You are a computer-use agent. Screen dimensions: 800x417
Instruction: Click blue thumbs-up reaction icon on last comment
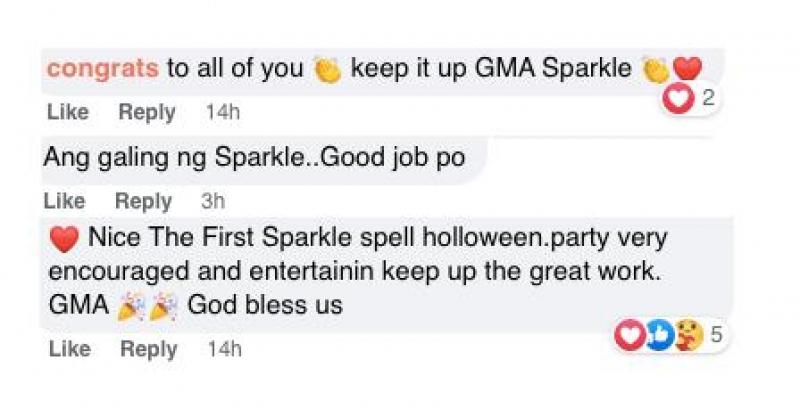(x=657, y=336)
